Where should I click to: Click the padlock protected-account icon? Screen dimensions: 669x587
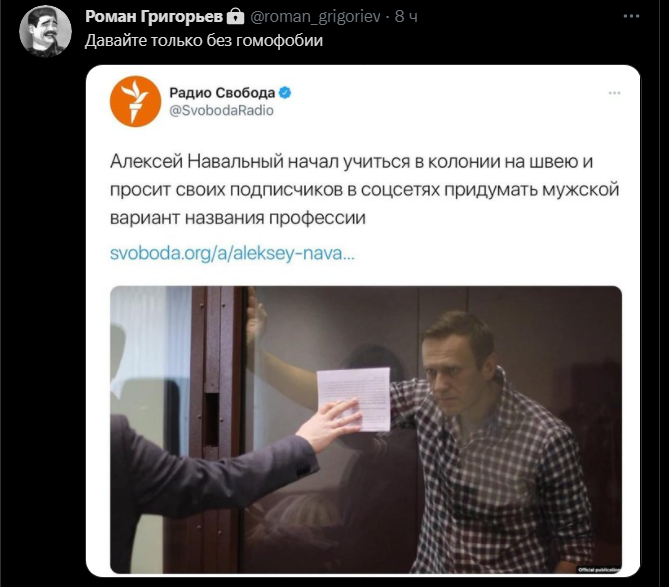tap(234, 17)
